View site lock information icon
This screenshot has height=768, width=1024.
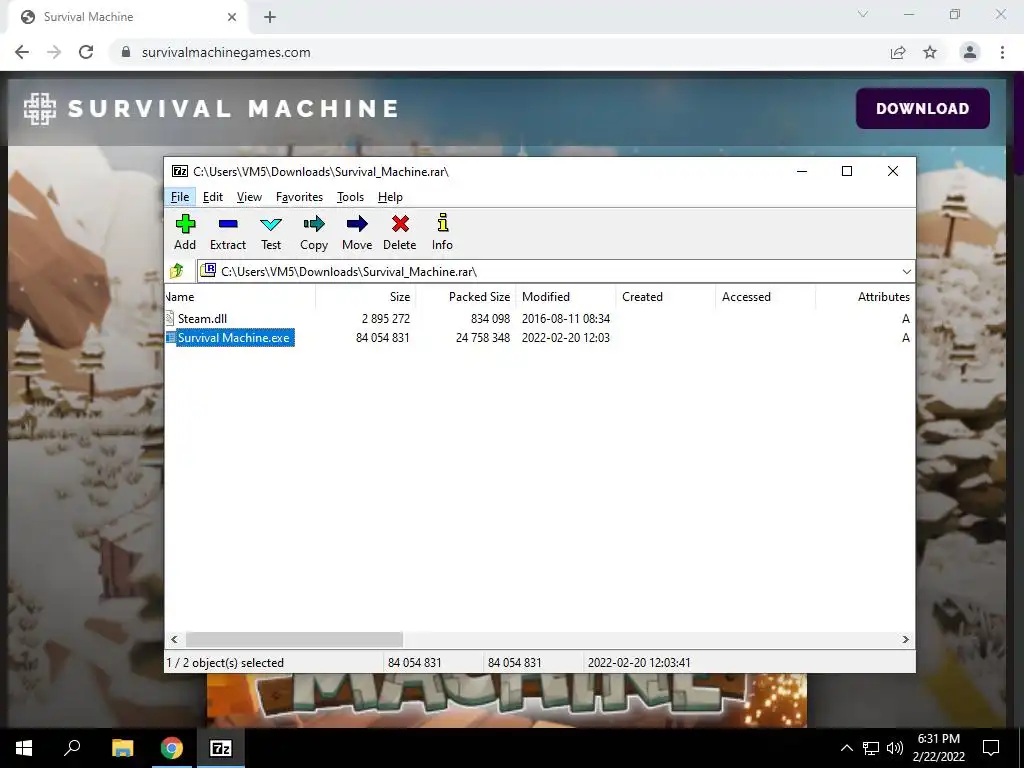pyautogui.click(x=126, y=52)
